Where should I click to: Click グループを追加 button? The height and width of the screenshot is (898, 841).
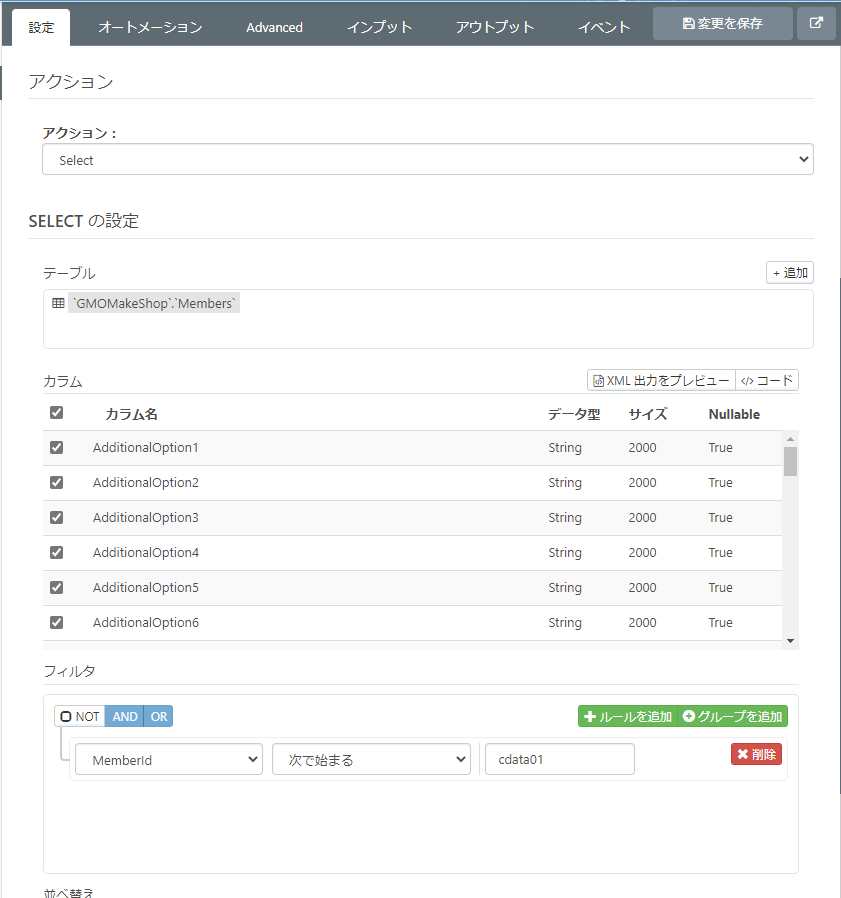click(733, 716)
